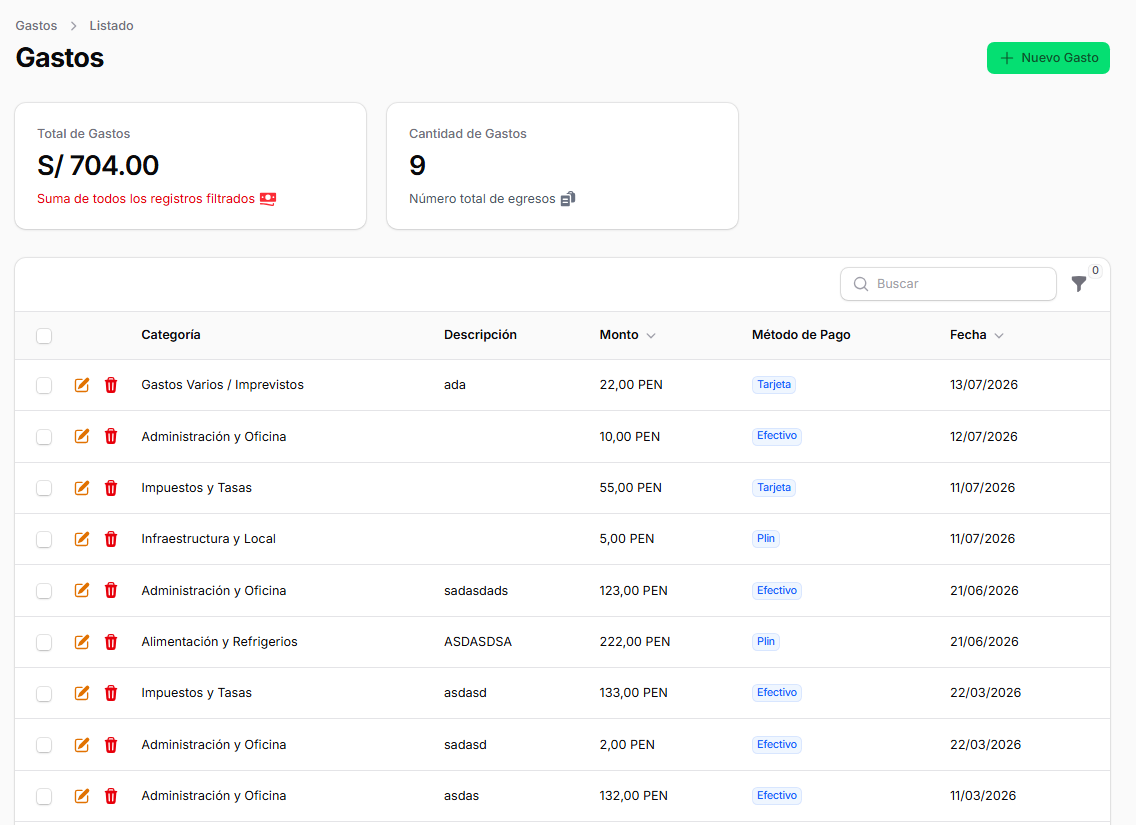Screen dimensions: 1136x825
Task: Delete the 10,00 PEN expense row
Action: click(111, 436)
